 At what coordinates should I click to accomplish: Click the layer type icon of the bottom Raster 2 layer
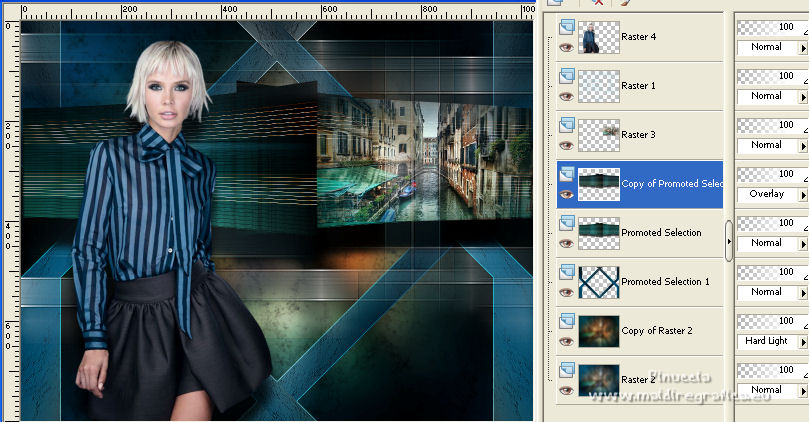(x=567, y=370)
